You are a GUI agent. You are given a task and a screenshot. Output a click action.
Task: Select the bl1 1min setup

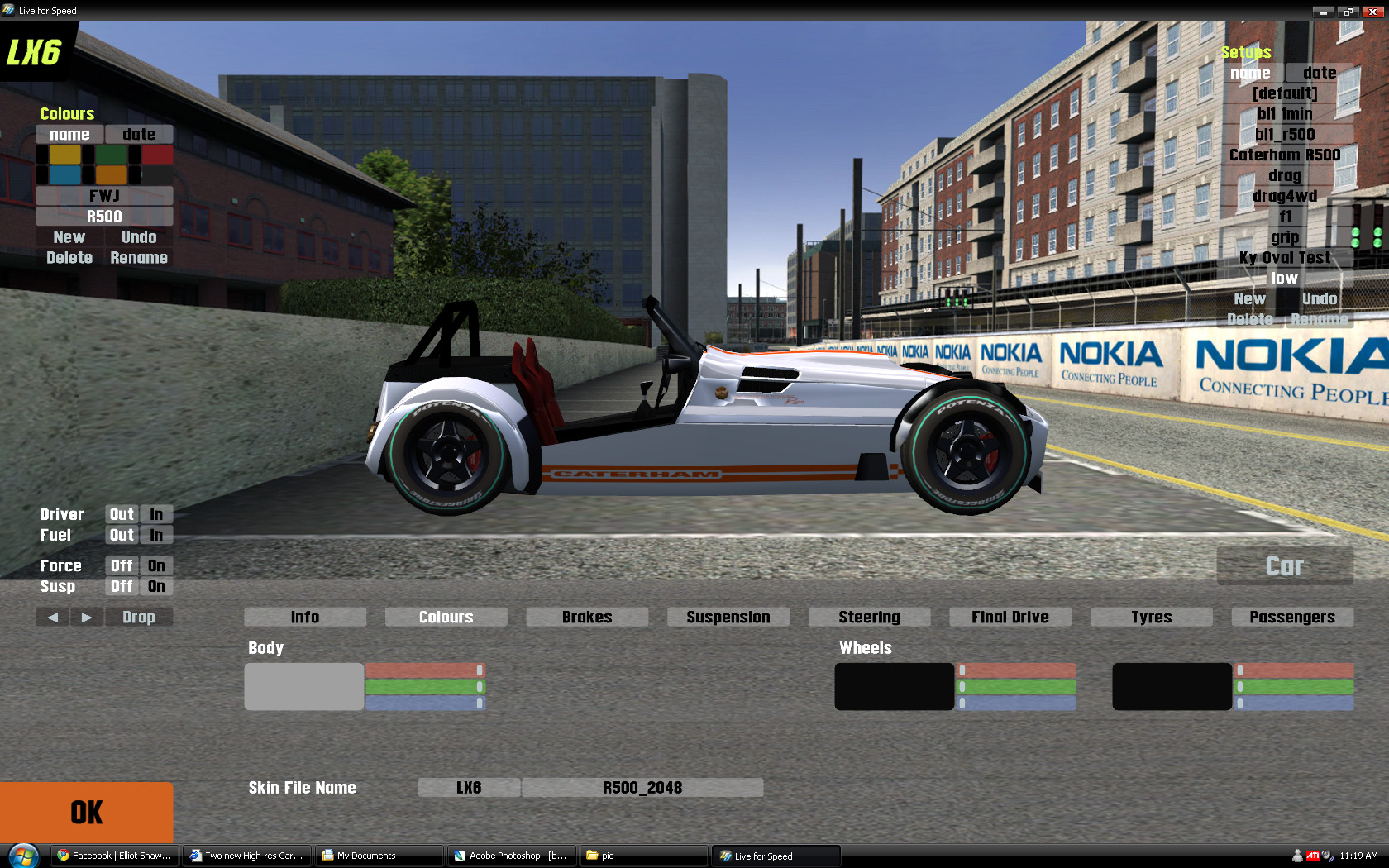pos(1285,114)
